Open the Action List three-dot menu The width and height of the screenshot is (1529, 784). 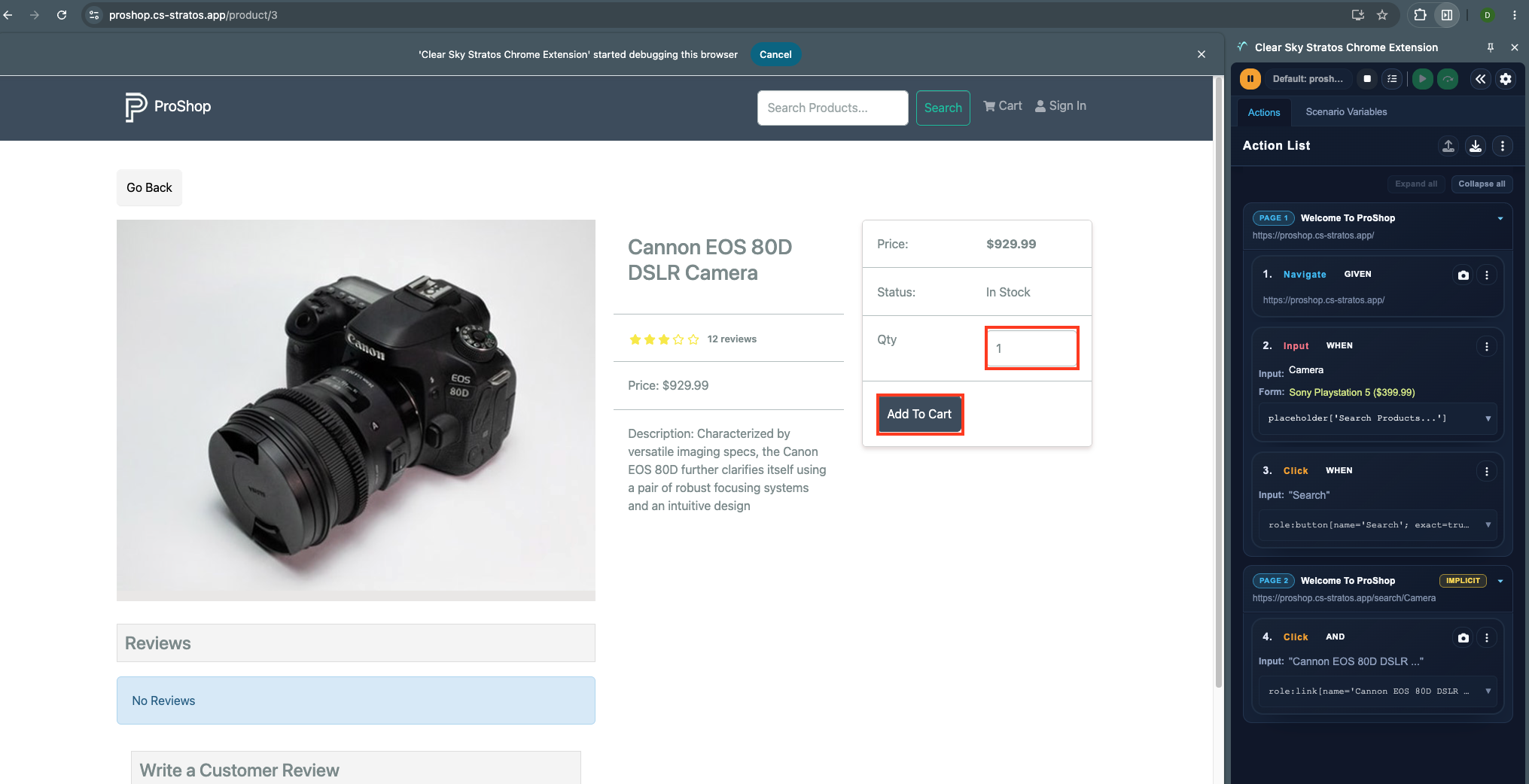[x=1503, y=146]
